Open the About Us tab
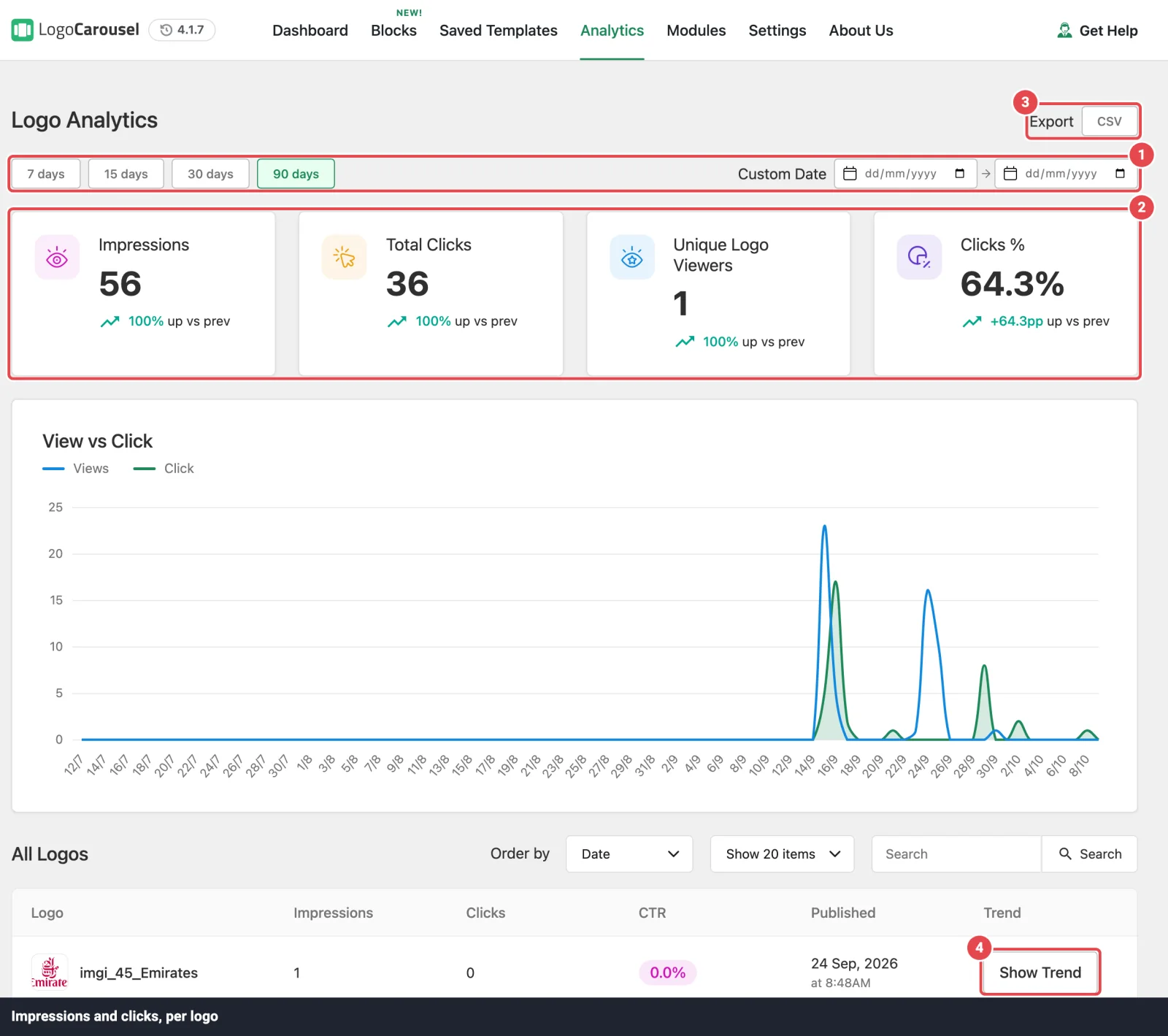 click(x=861, y=31)
